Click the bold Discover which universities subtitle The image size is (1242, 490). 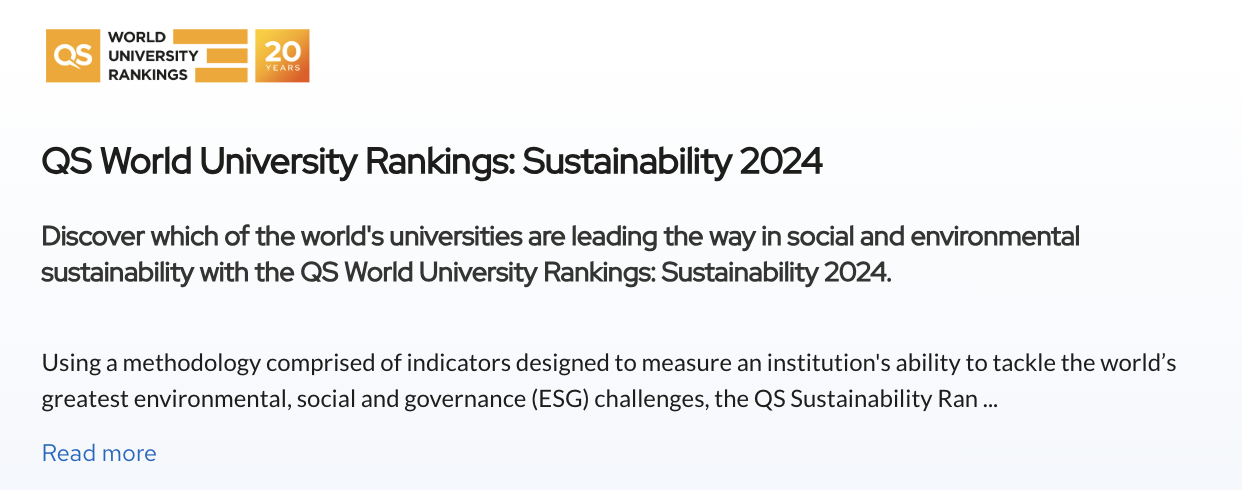tap(561, 254)
